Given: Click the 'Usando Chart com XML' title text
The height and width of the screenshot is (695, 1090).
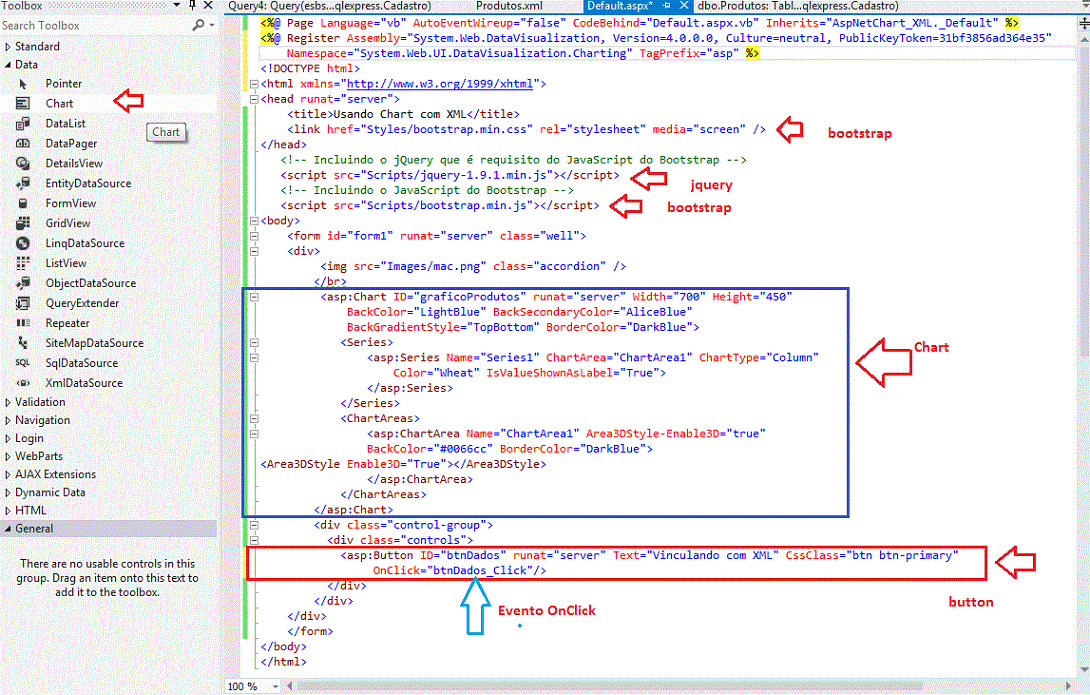Looking at the screenshot, I should pos(400,114).
